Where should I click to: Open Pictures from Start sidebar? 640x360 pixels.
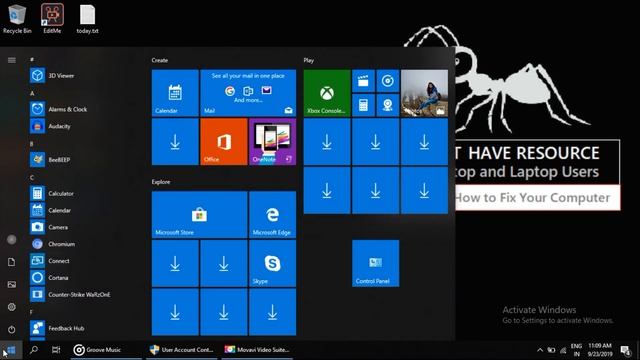coord(11,284)
